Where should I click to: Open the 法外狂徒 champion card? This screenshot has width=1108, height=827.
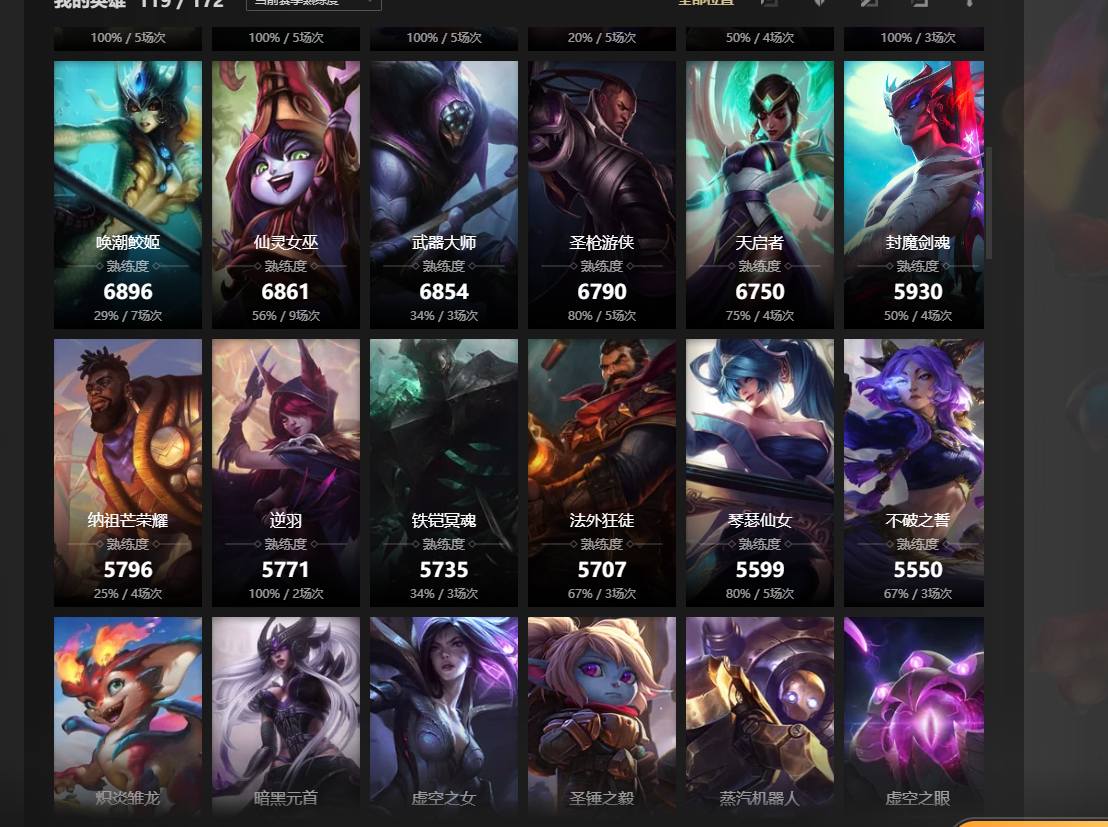point(601,473)
